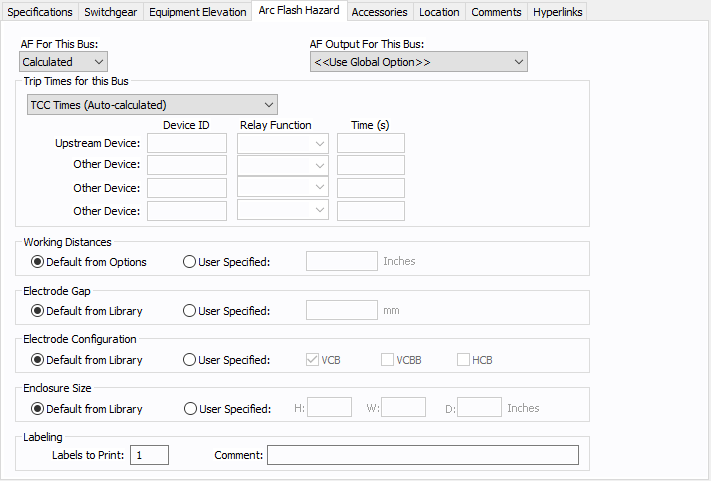Screen dimensions: 711x481
Task: Enable the HCB checkbox
Action: click(464, 360)
